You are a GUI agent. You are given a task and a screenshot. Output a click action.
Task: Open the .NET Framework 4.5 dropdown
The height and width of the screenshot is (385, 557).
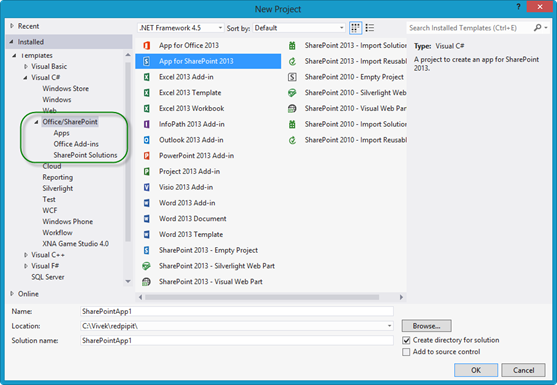pos(180,28)
